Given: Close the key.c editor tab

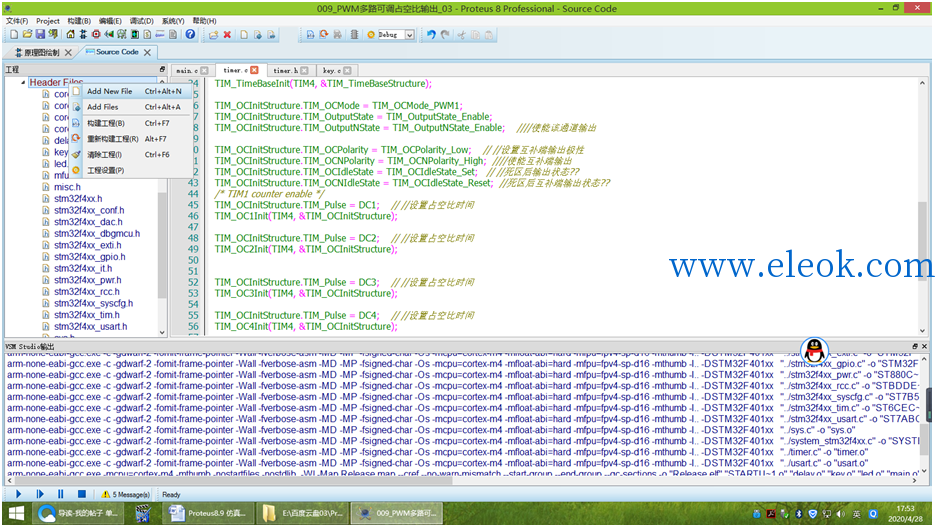Looking at the screenshot, I should click(347, 70).
